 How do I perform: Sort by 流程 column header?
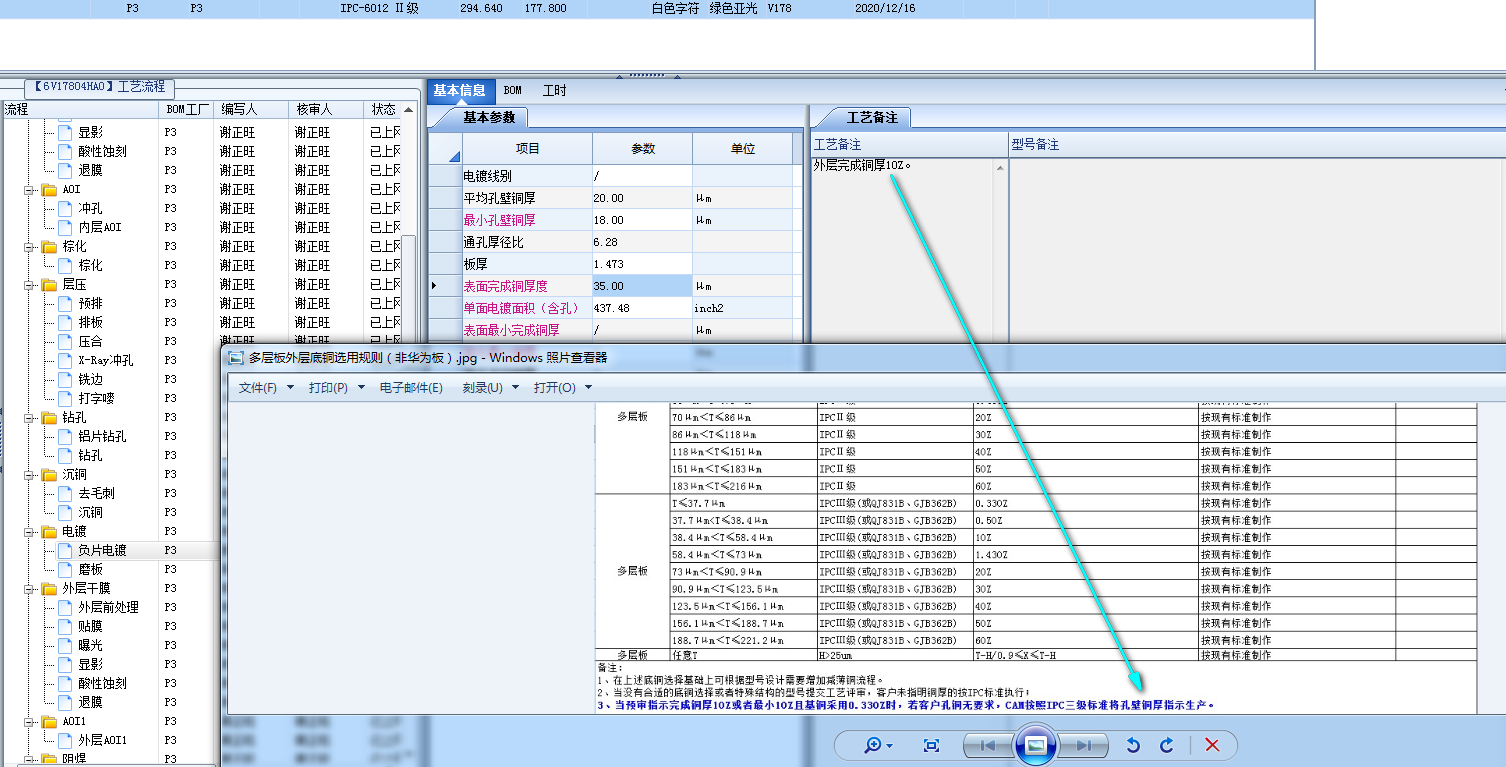79,109
